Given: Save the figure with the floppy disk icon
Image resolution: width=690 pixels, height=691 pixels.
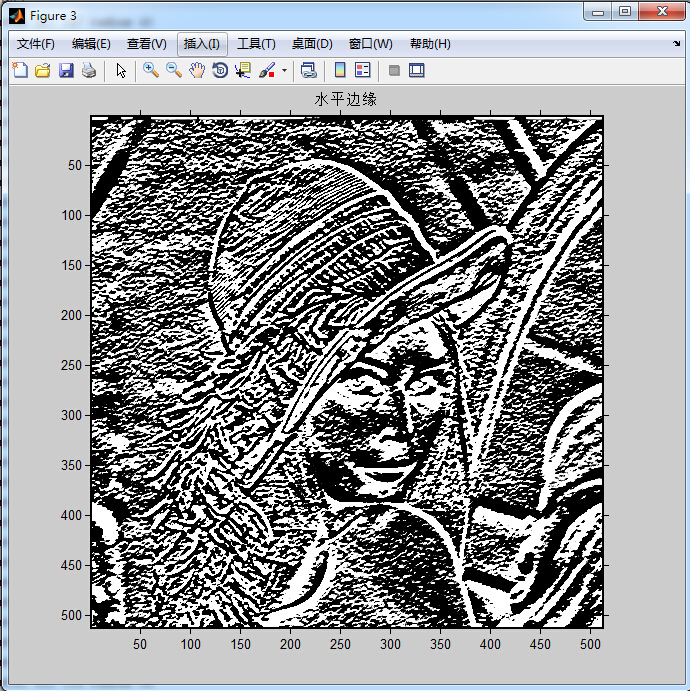Looking at the screenshot, I should coord(66,70).
